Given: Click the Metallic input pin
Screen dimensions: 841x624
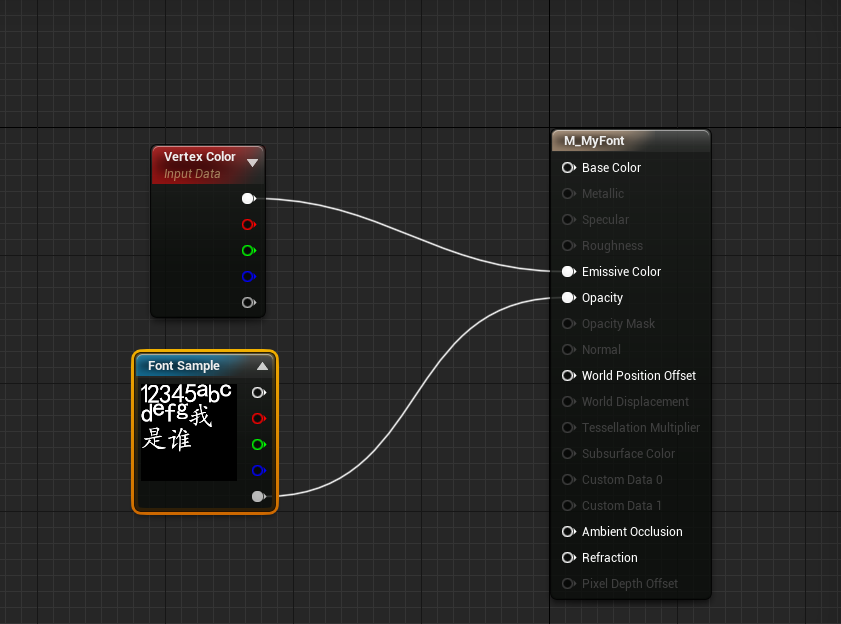Looking at the screenshot, I should [569, 194].
